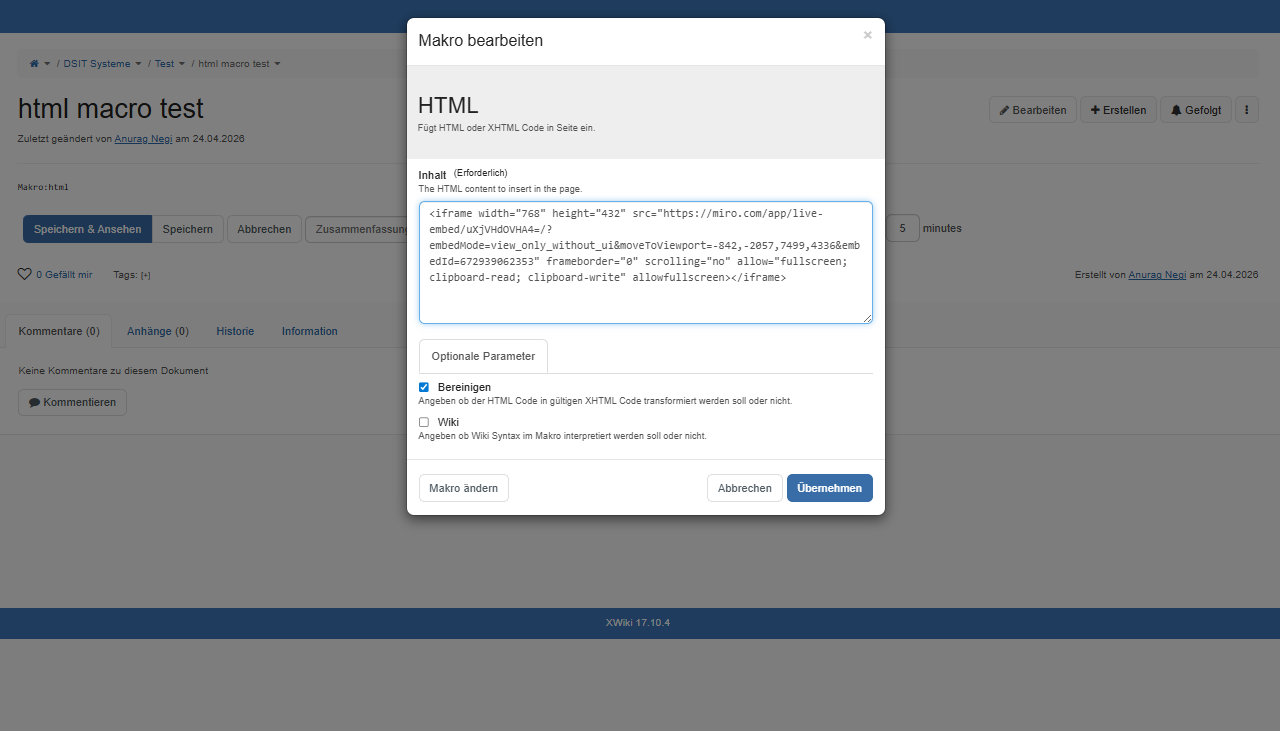Expand the DSIT Systeme breadcrumb dropdown
The width and height of the screenshot is (1280, 731).
pyautogui.click(x=138, y=64)
